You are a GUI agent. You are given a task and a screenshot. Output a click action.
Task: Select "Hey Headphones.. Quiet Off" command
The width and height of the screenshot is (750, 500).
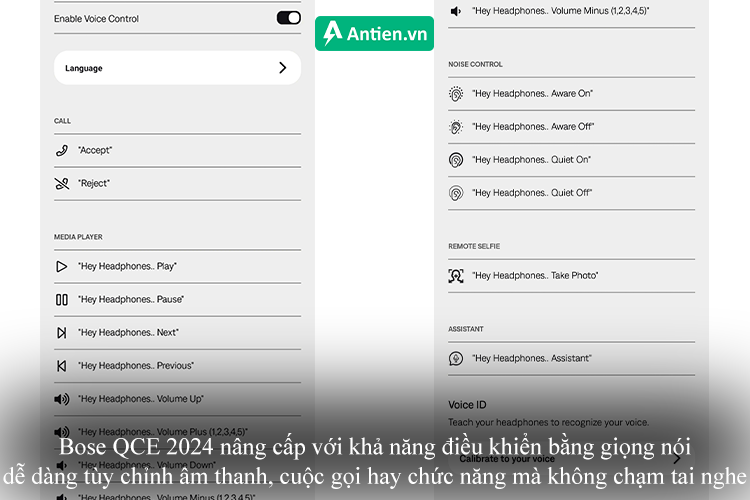coord(532,193)
